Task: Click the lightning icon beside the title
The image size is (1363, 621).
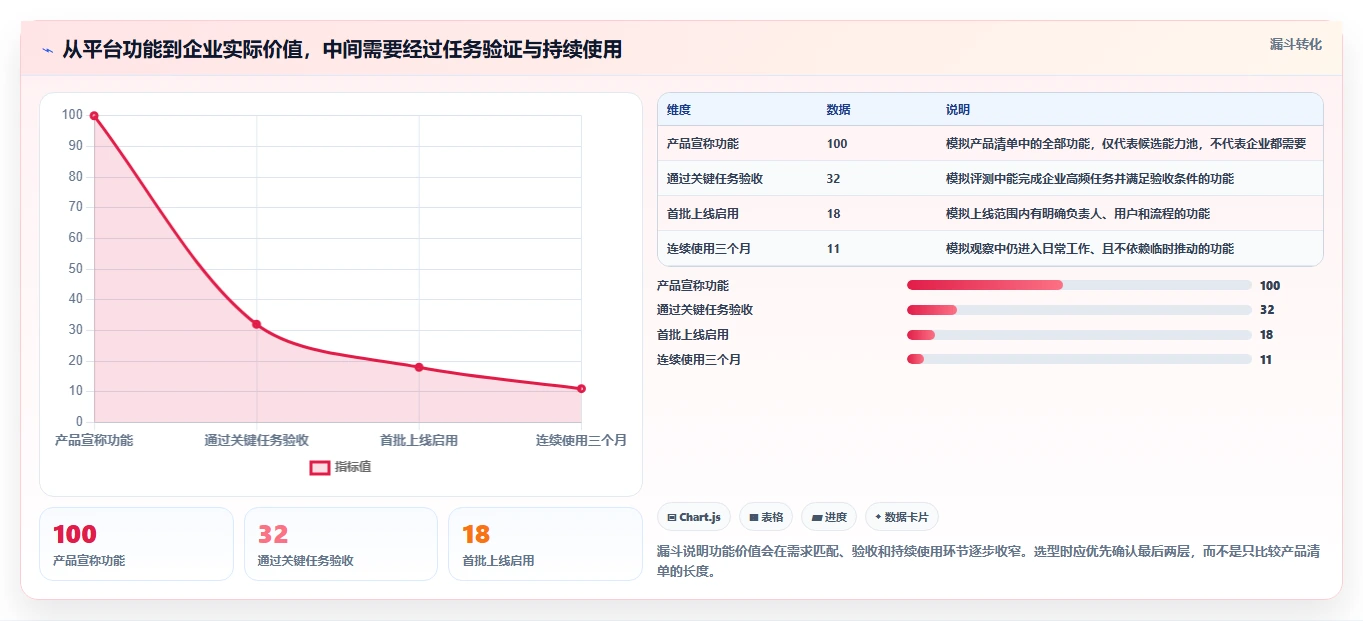Action: 47,49
